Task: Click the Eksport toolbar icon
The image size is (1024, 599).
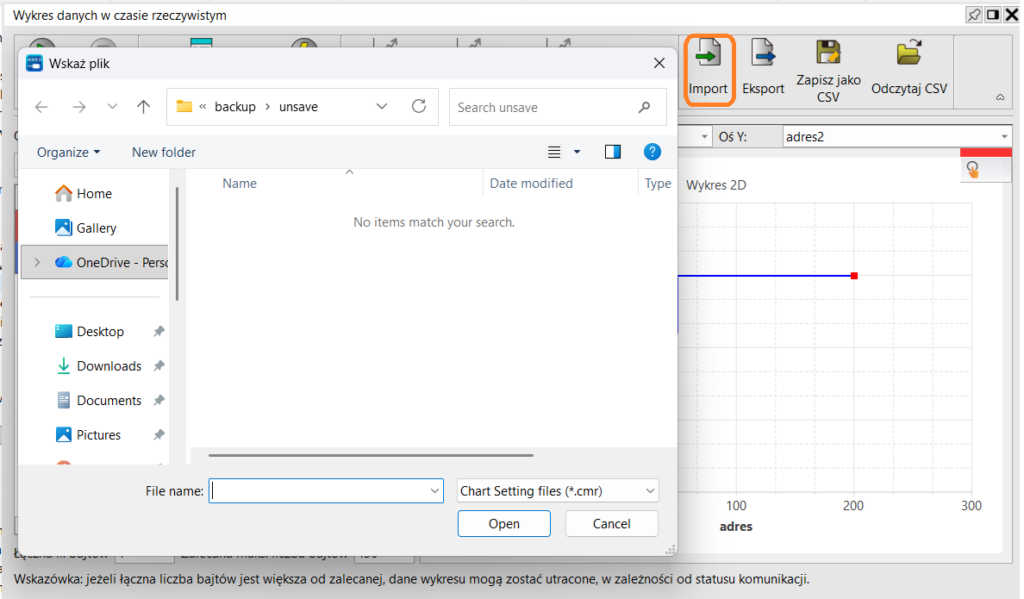Action: tap(763, 54)
